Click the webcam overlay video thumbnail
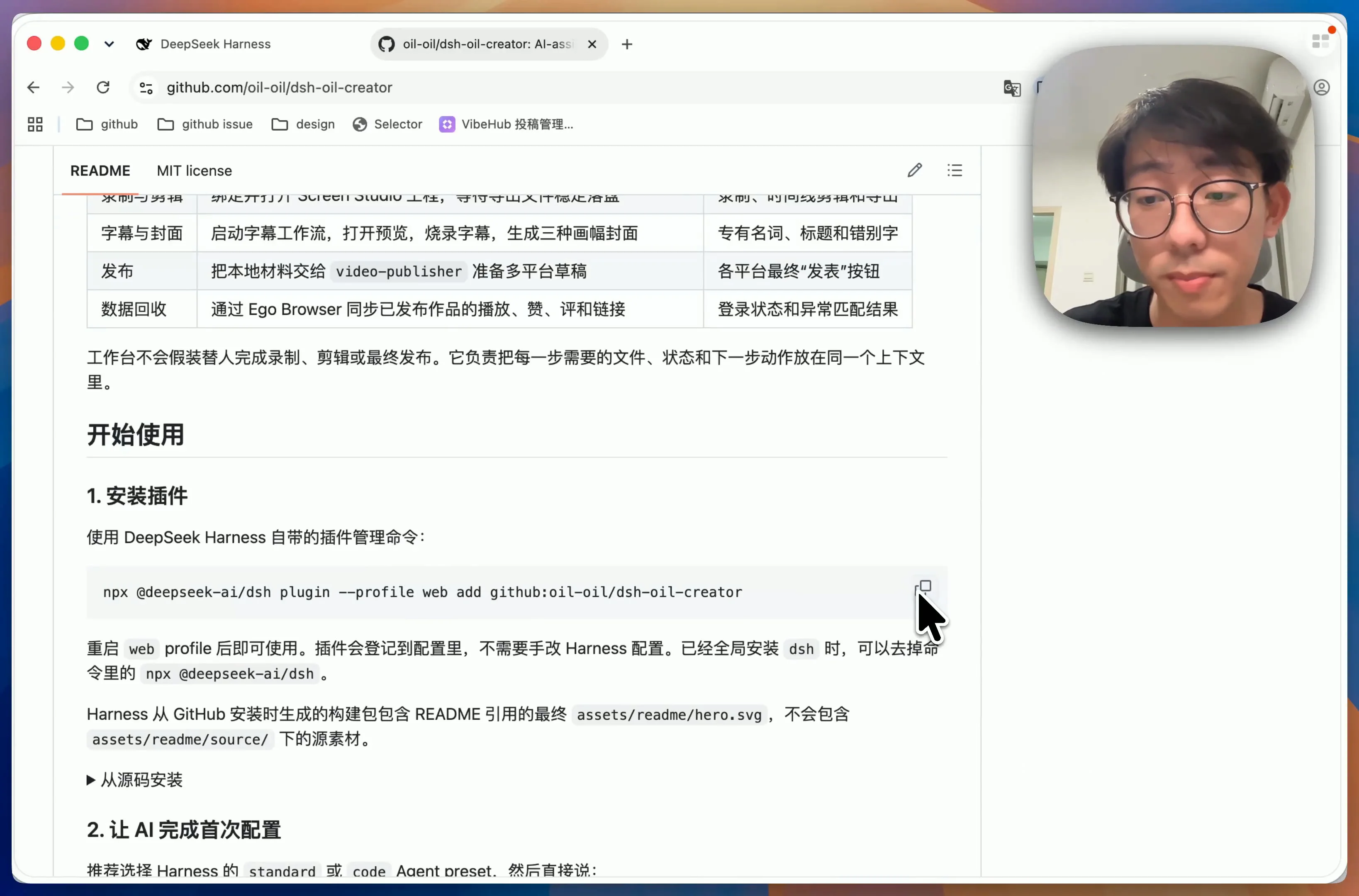This screenshot has width=1359, height=896. (x=1174, y=186)
